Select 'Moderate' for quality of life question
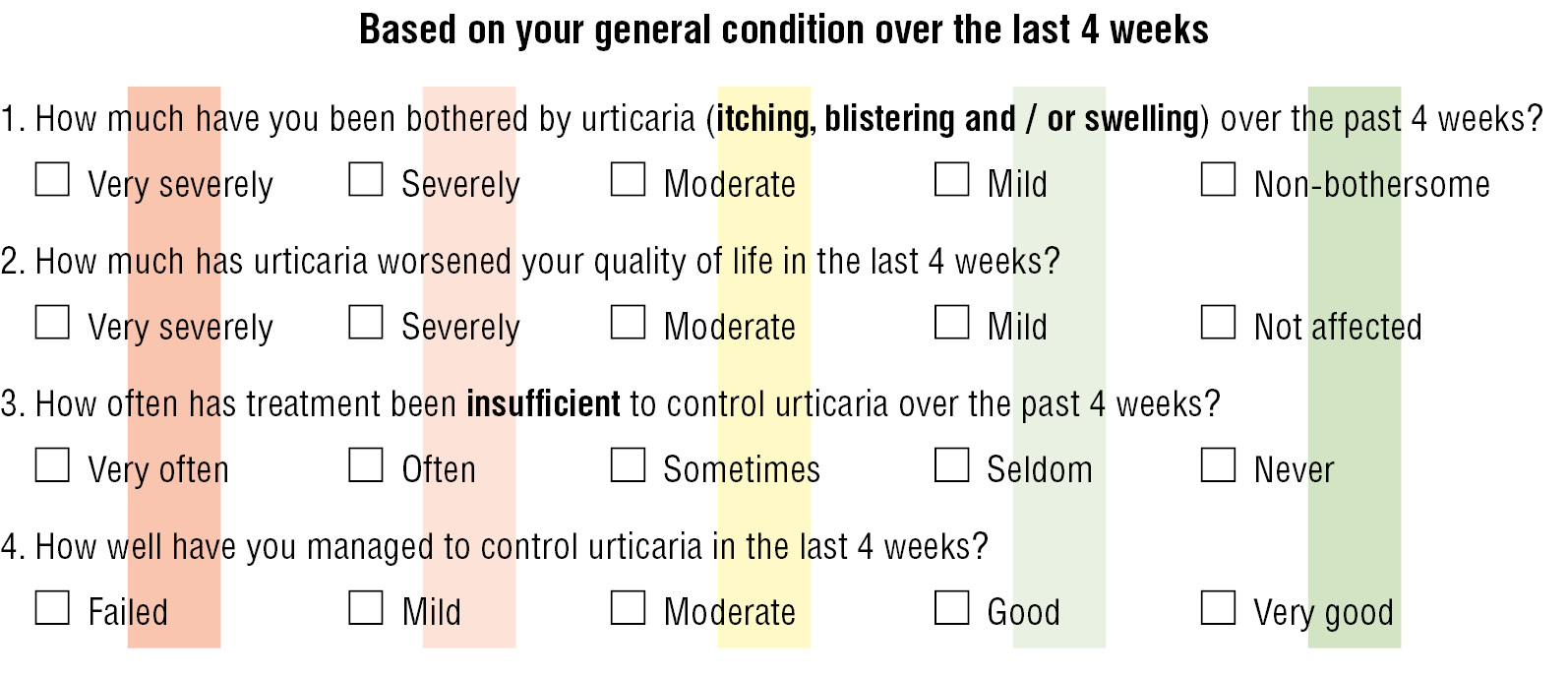The image size is (1568, 677). click(628, 323)
